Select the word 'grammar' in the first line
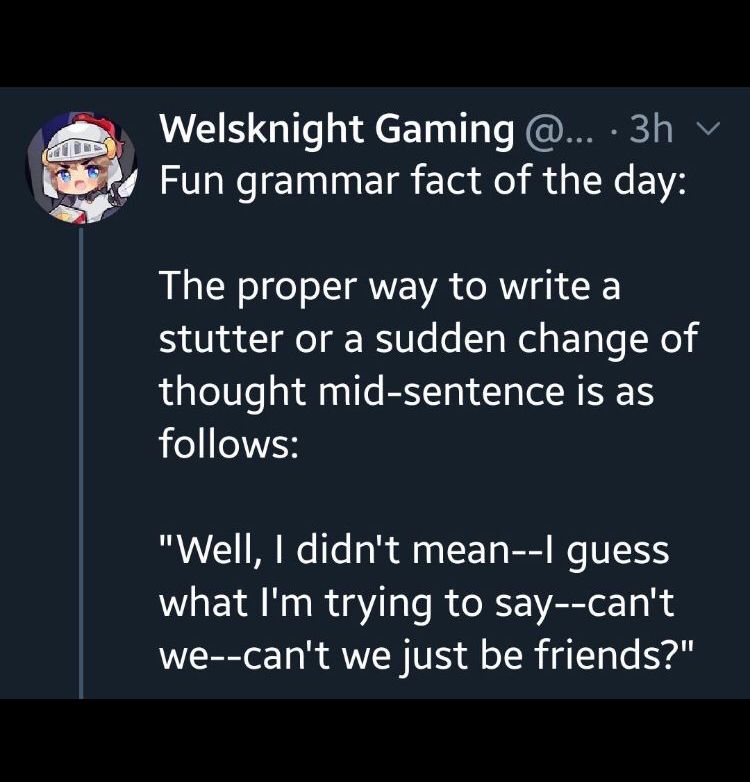The image size is (750, 782). [319, 184]
